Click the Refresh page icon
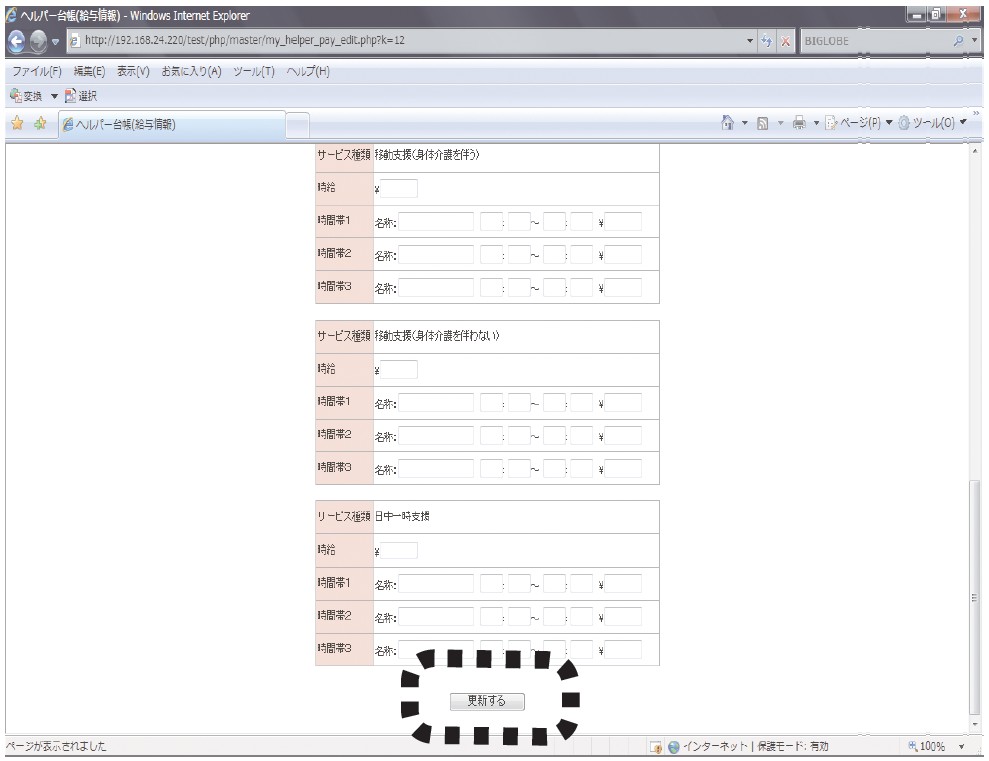 coord(766,41)
